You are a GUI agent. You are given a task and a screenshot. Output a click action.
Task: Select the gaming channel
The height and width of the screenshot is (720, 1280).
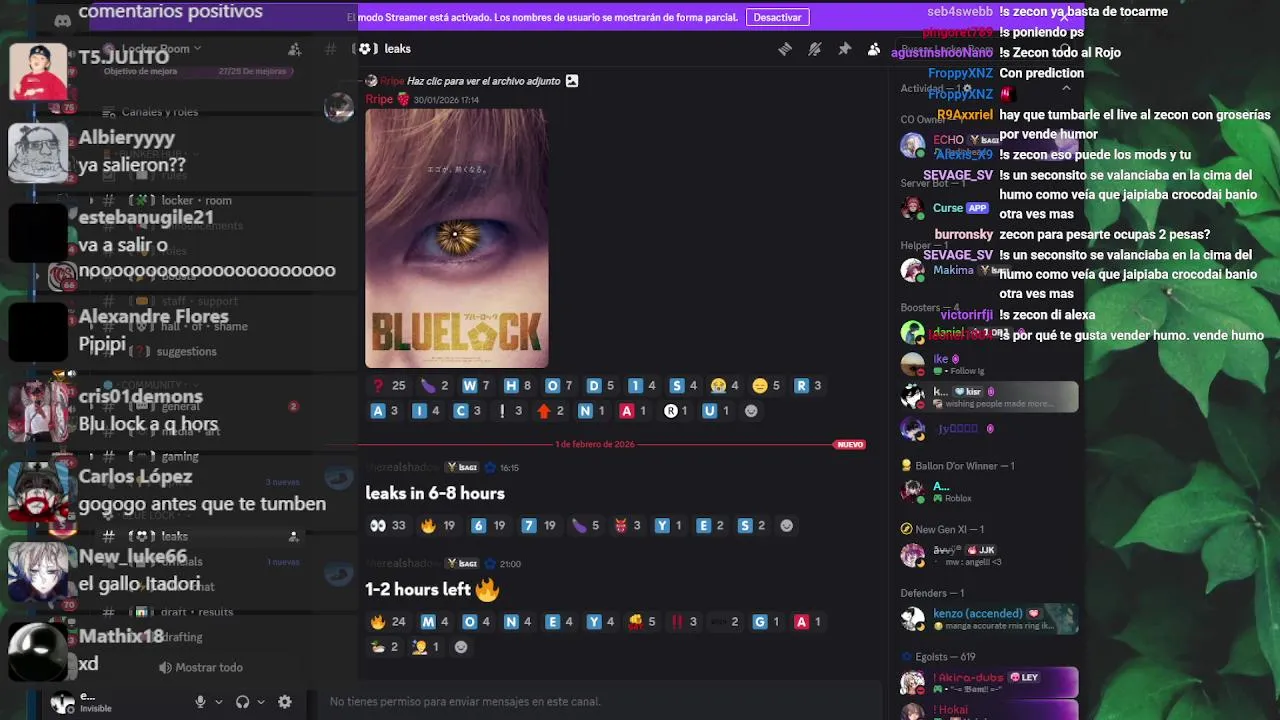[x=180, y=456]
